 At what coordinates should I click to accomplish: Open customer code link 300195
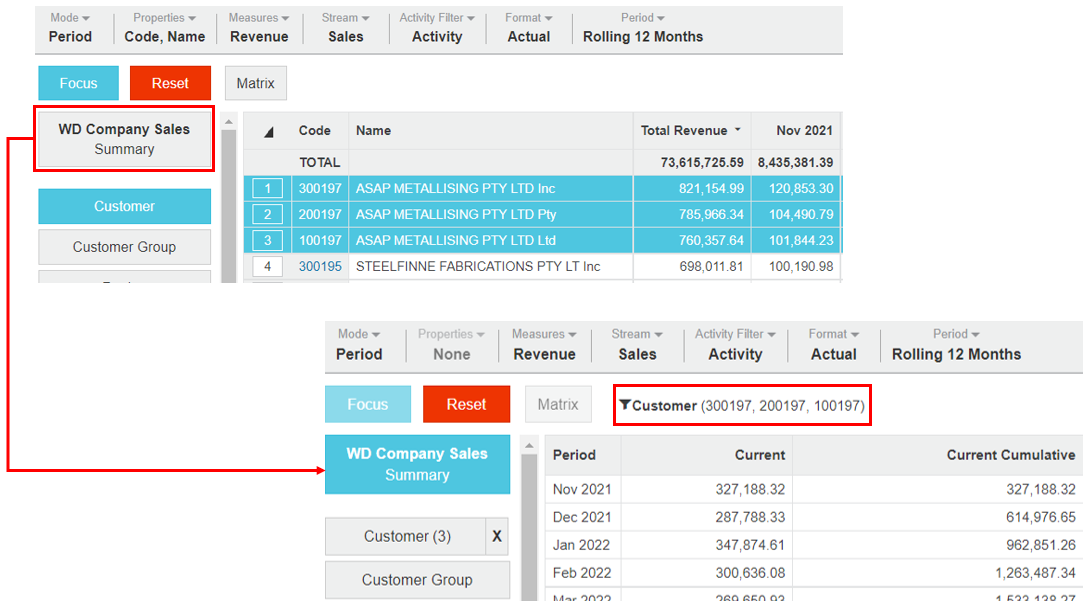(x=320, y=267)
